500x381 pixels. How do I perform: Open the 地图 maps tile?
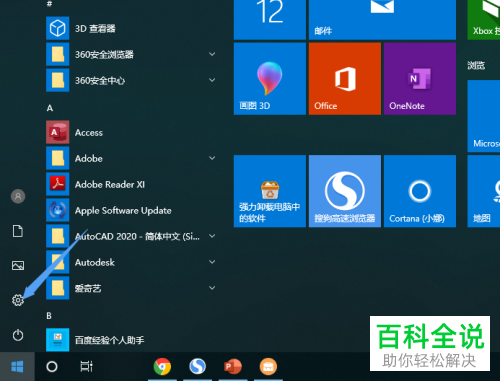[484, 191]
